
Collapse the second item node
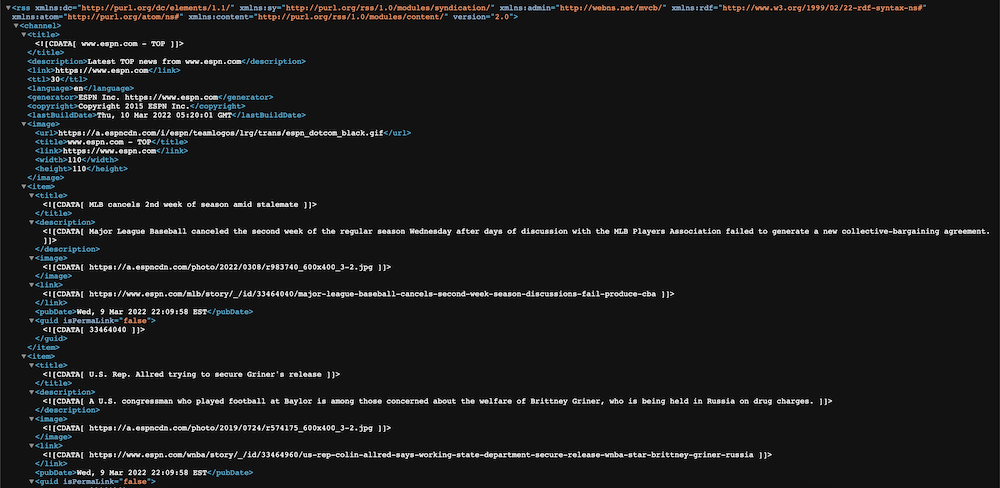[x=24, y=356]
